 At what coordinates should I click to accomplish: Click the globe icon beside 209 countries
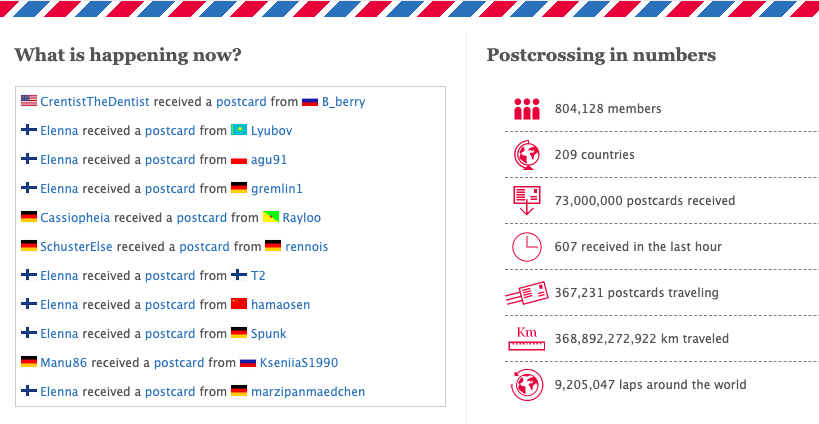pyautogui.click(x=526, y=155)
